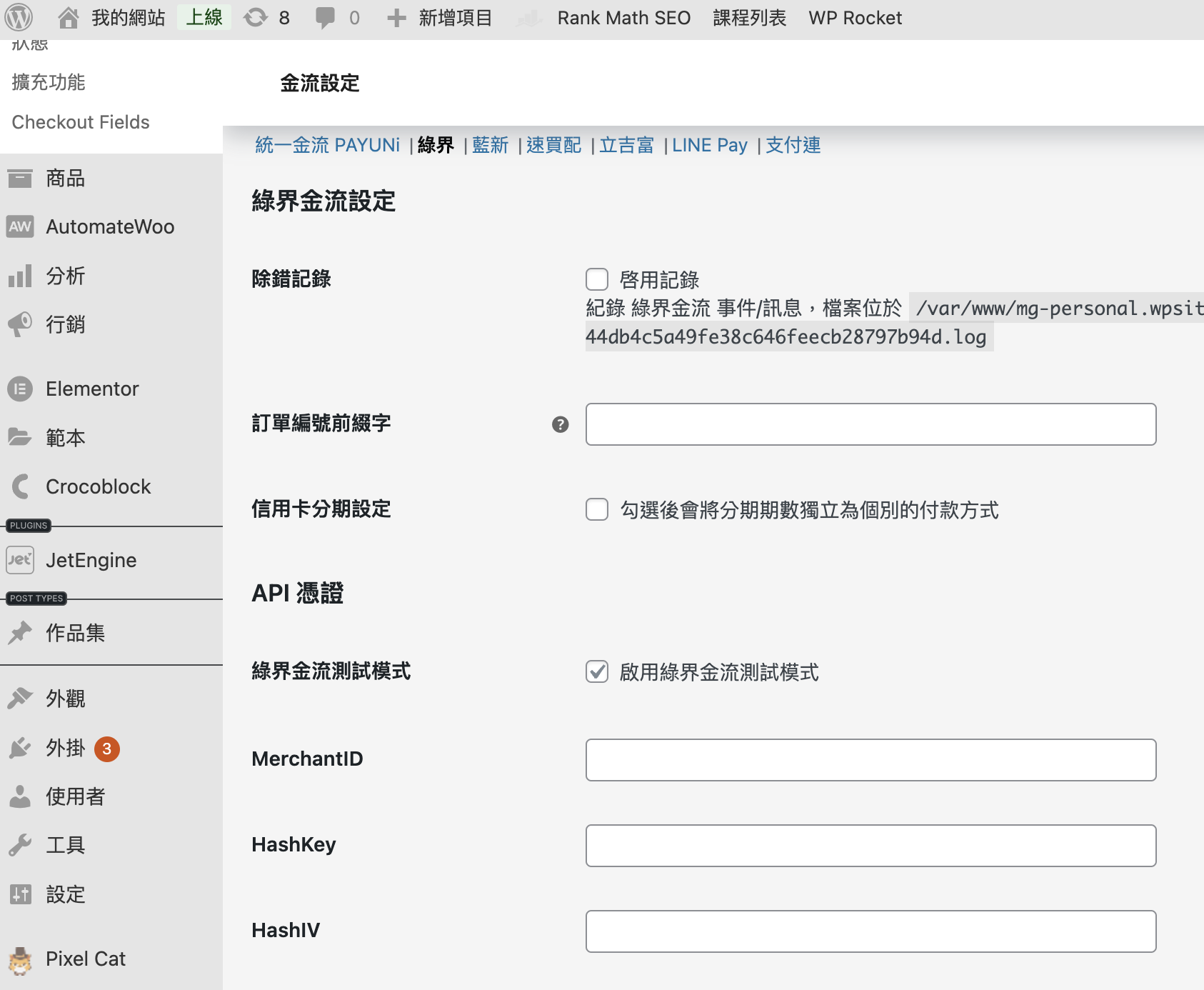Select the JetEngine plugin icon
The width and height of the screenshot is (1204, 990).
click(x=19, y=560)
